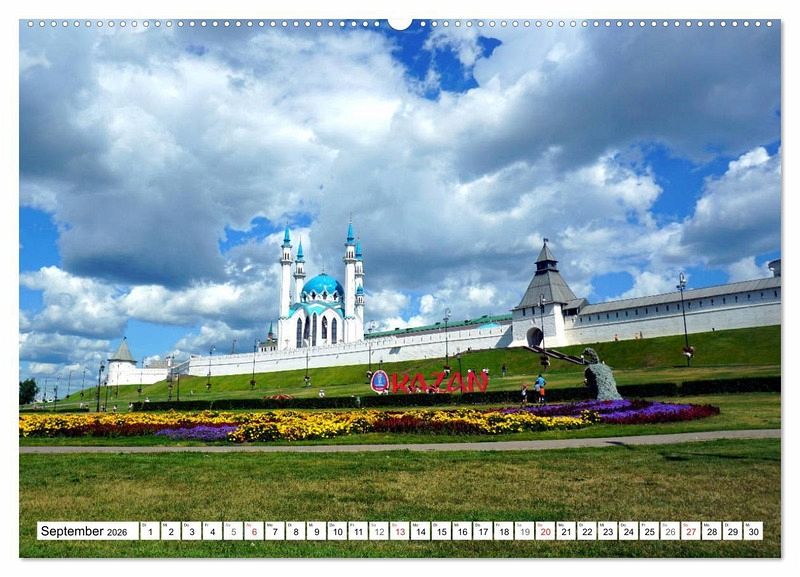Screen dimensions: 800x577
Task: Select day 17 in the calendar strip
Action: click(483, 531)
